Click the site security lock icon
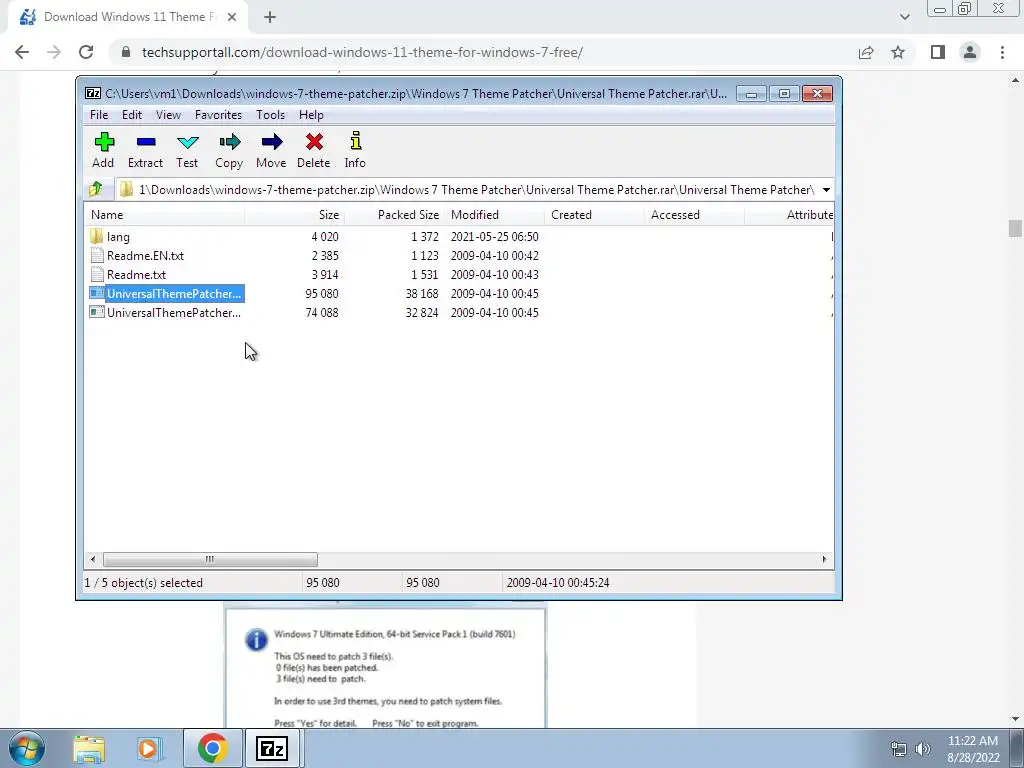Viewport: 1024px width, 768px height. click(x=126, y=52)
